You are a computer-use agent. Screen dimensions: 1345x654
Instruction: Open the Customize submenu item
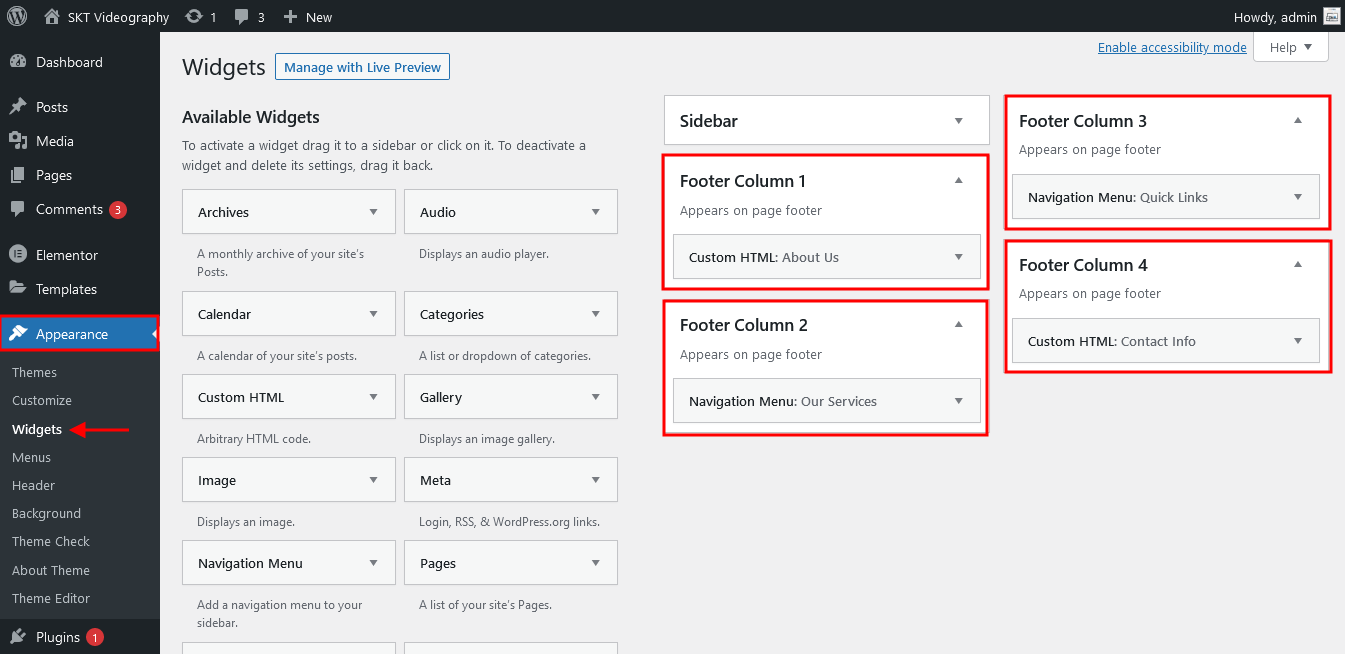click(x=42, y=400)
